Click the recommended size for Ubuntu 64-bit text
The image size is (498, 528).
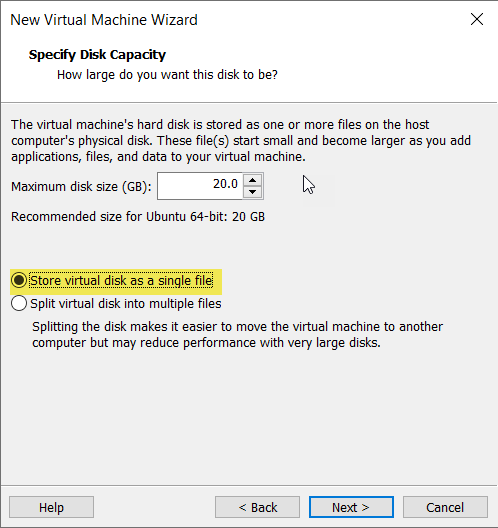(x=138, y=217)
